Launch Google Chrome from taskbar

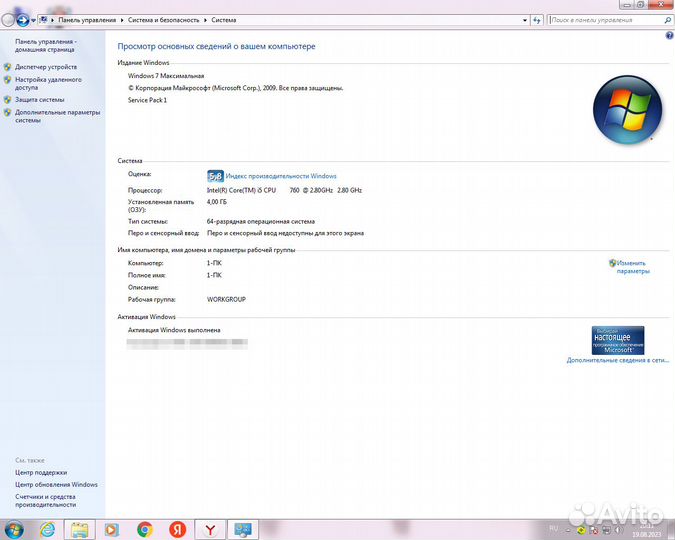pyautogui.click(x=145, y=530)
